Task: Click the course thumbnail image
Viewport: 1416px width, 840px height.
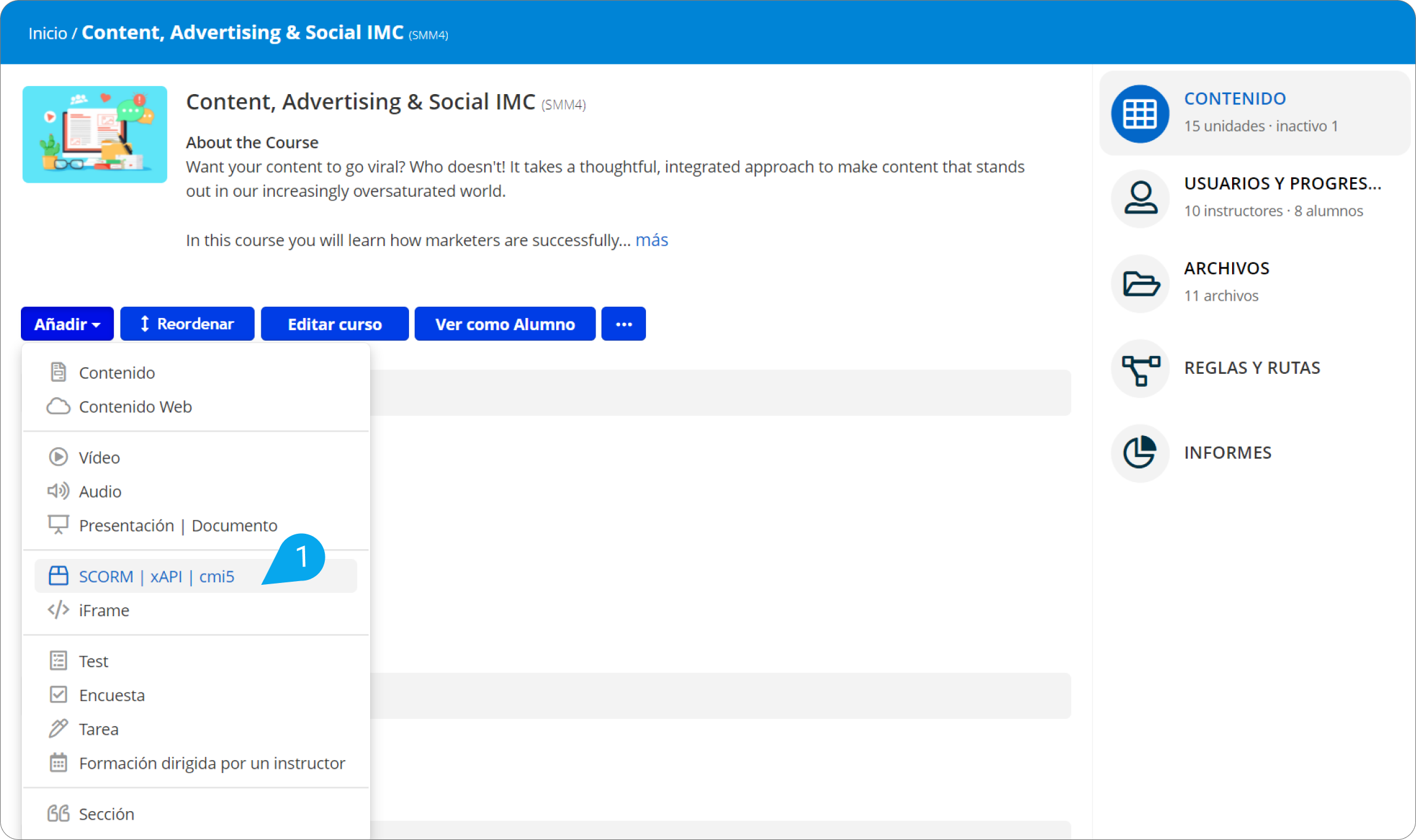Action: pyautogui.click(x=95, y=135)
